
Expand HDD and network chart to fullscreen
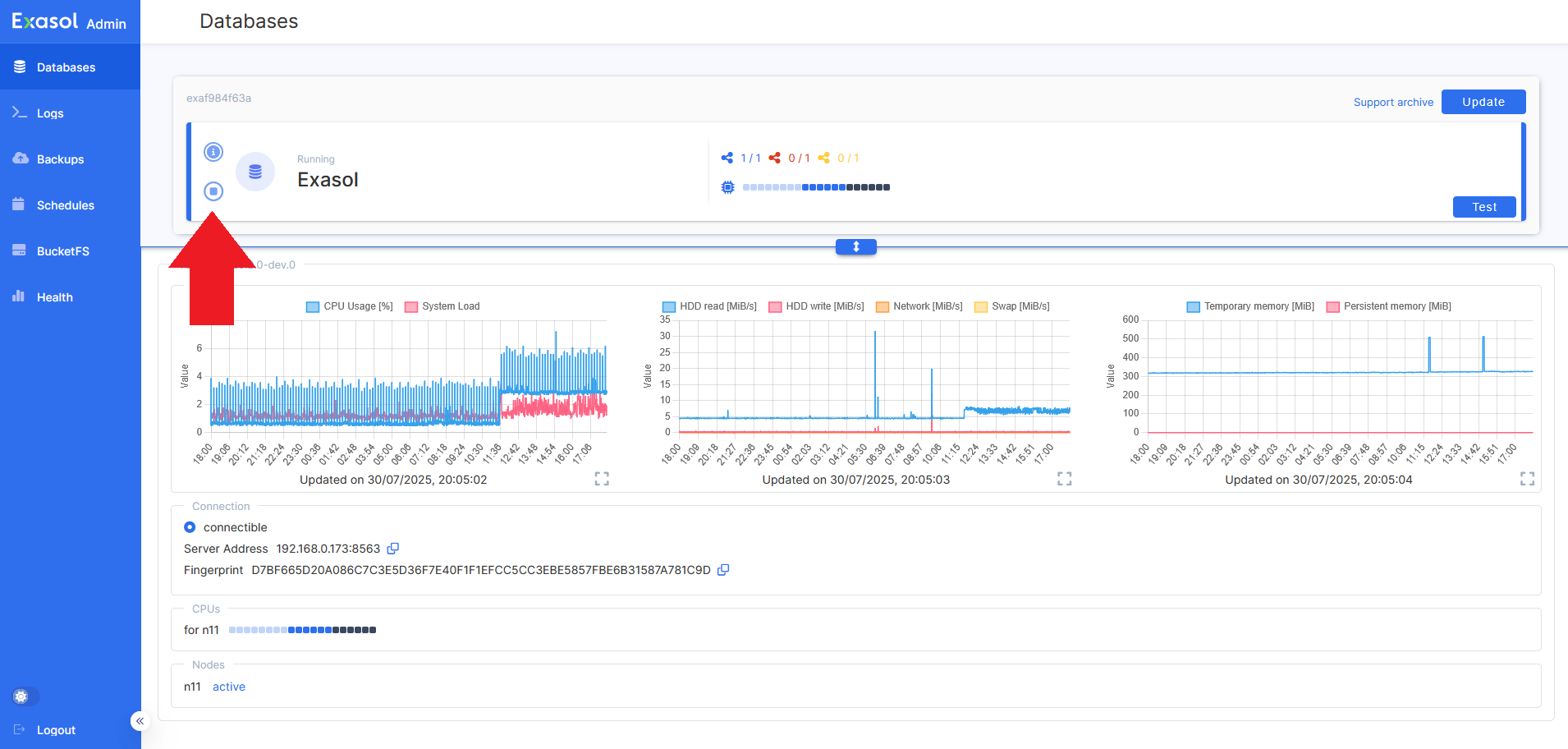pos(1065,479)
